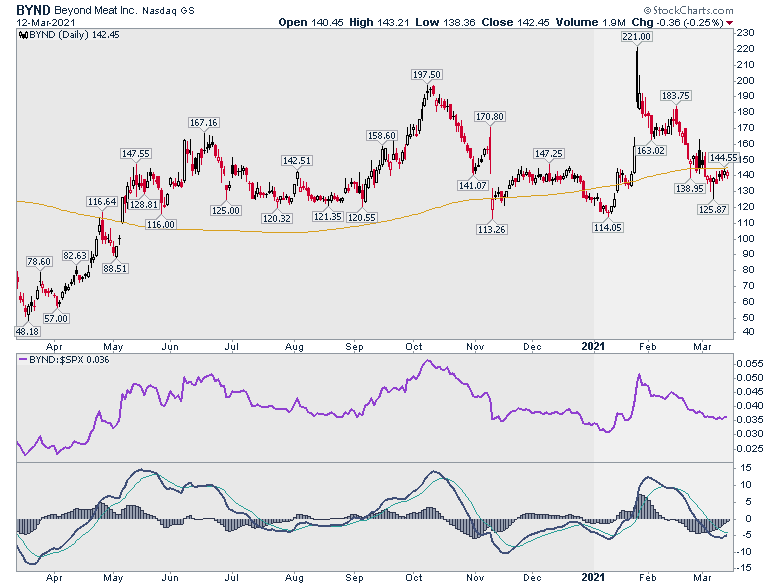This screenshot has width=780, height=586.
Task: Click the 147.55 May high label
Action: click(136, 154)
